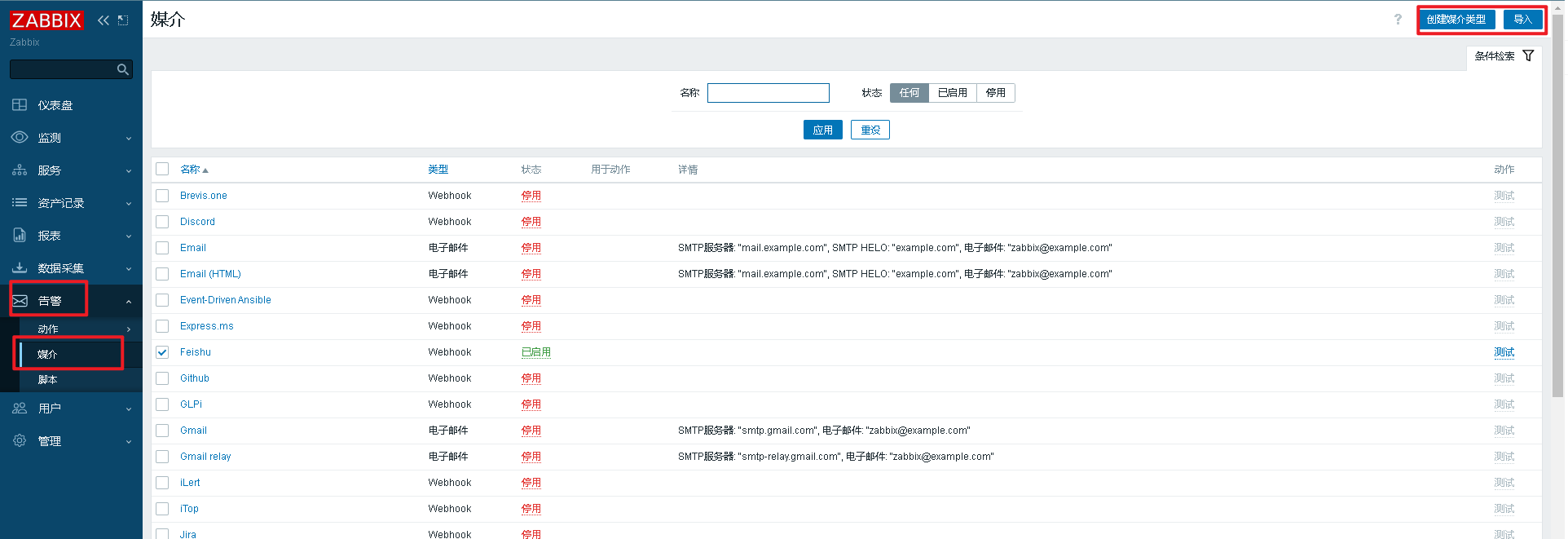Uncheck the Feishu row checkbox

[162, 352]
